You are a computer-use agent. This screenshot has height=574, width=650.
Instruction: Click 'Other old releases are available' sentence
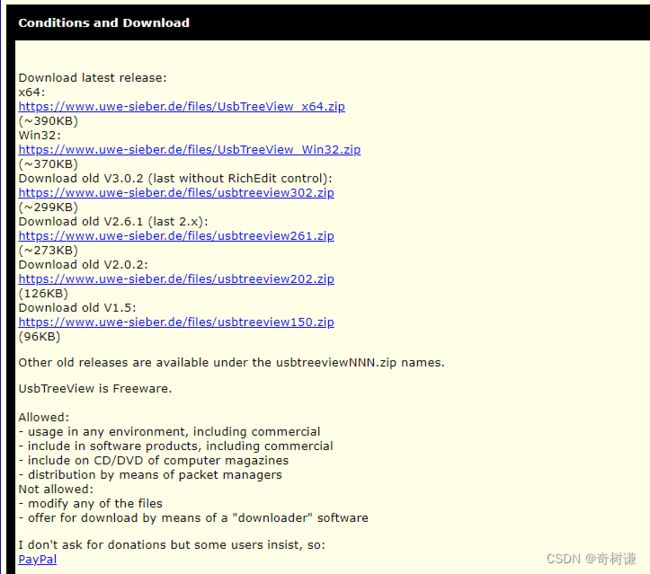point(231,363)
